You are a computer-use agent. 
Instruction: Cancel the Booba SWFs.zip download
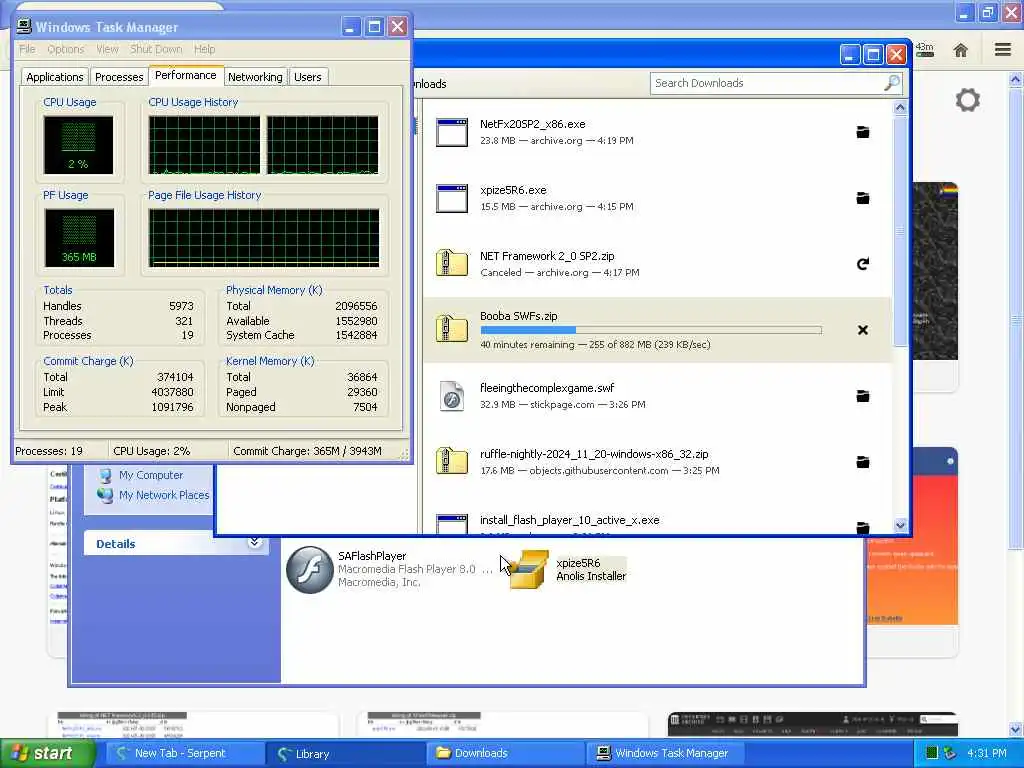pos(863,330)
